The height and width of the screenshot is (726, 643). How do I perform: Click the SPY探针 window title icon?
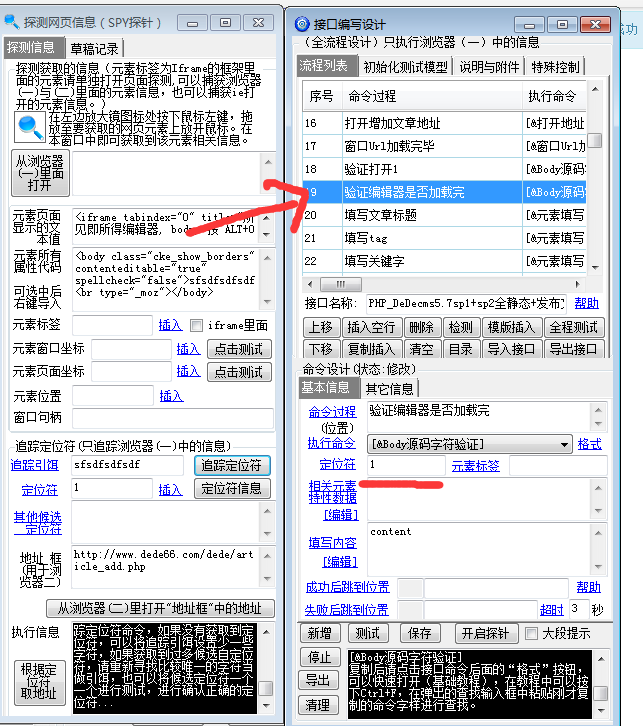11,21
